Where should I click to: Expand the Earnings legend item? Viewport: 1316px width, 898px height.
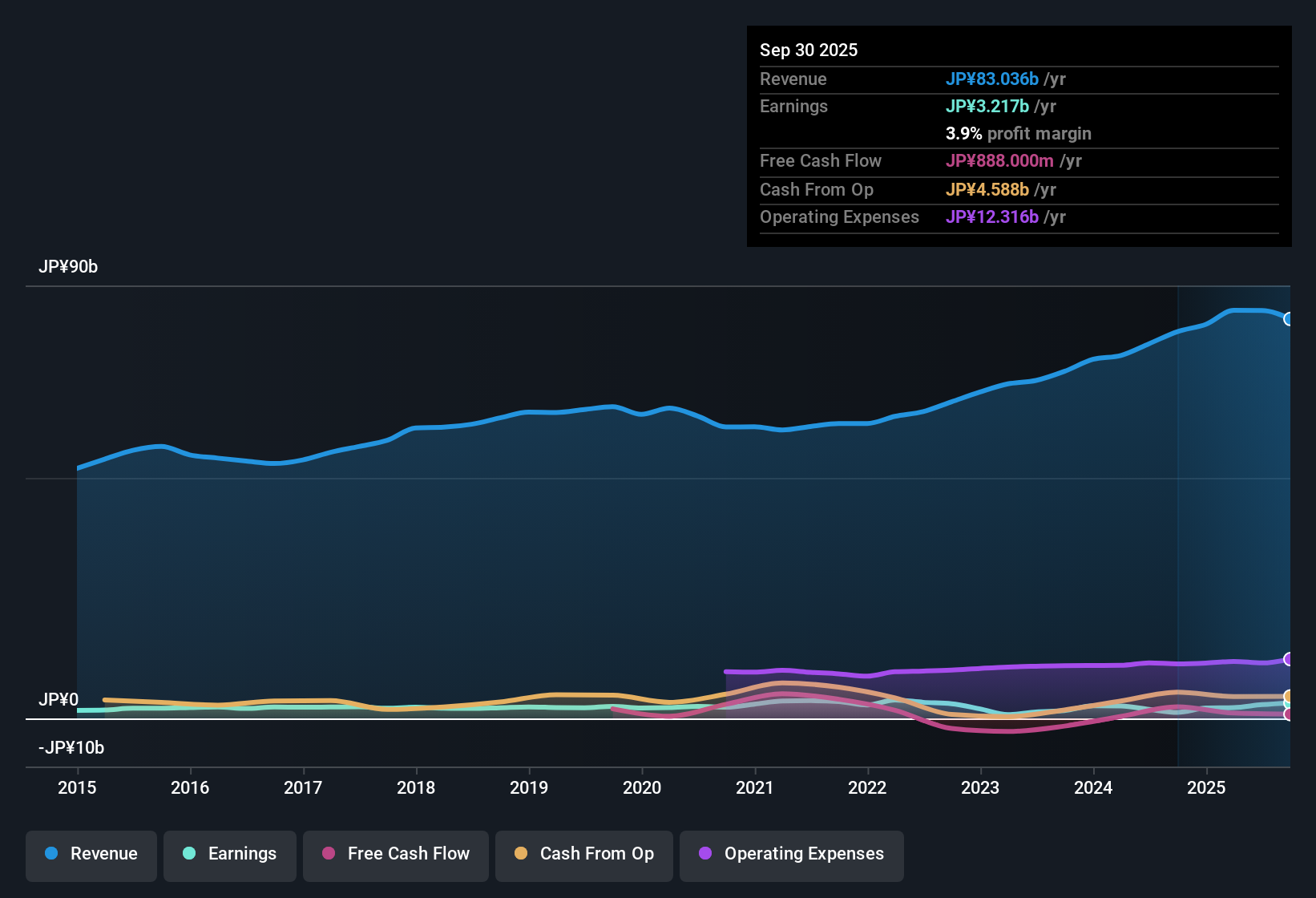229,854
